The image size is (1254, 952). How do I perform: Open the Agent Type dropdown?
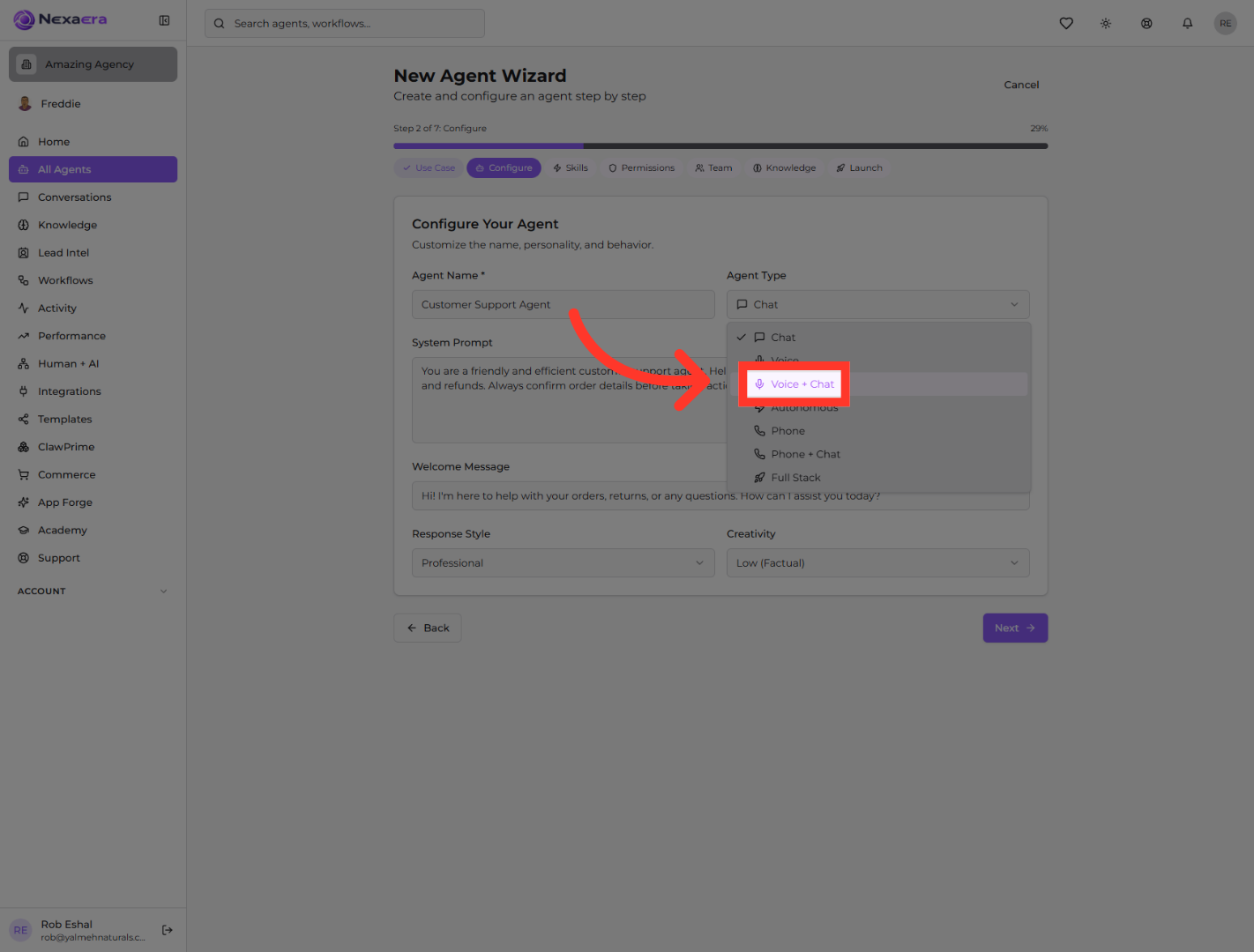click(x=877, y=305)
